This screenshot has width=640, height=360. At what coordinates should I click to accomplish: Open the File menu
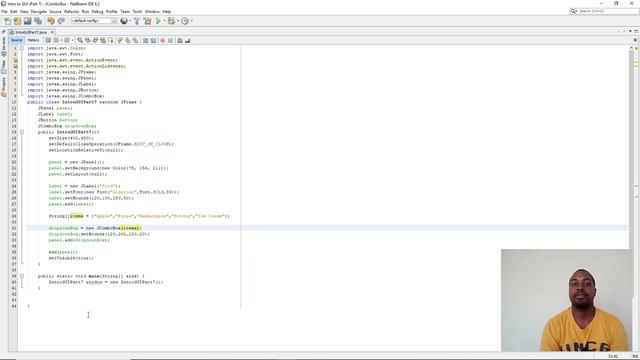(x=4, y=11)
